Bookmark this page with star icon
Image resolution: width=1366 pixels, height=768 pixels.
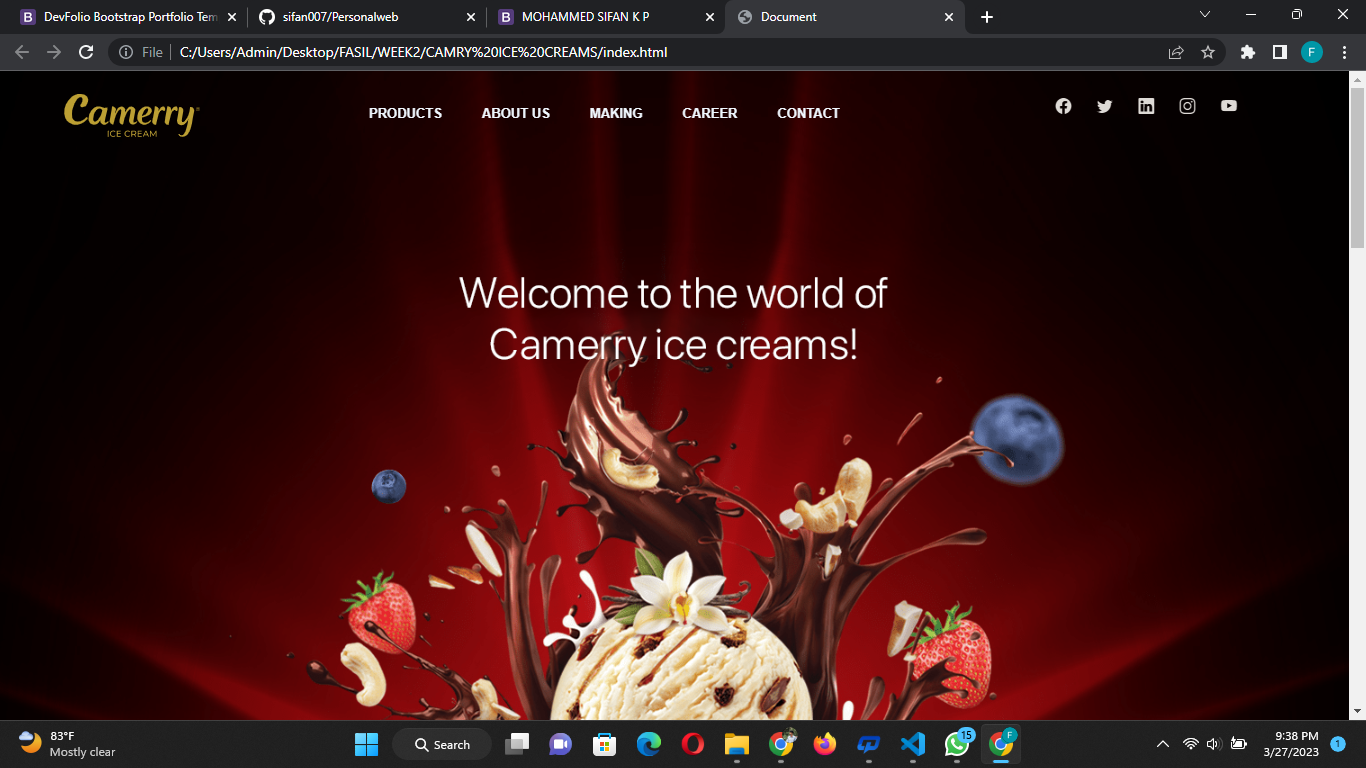(x=1208, y=52)
